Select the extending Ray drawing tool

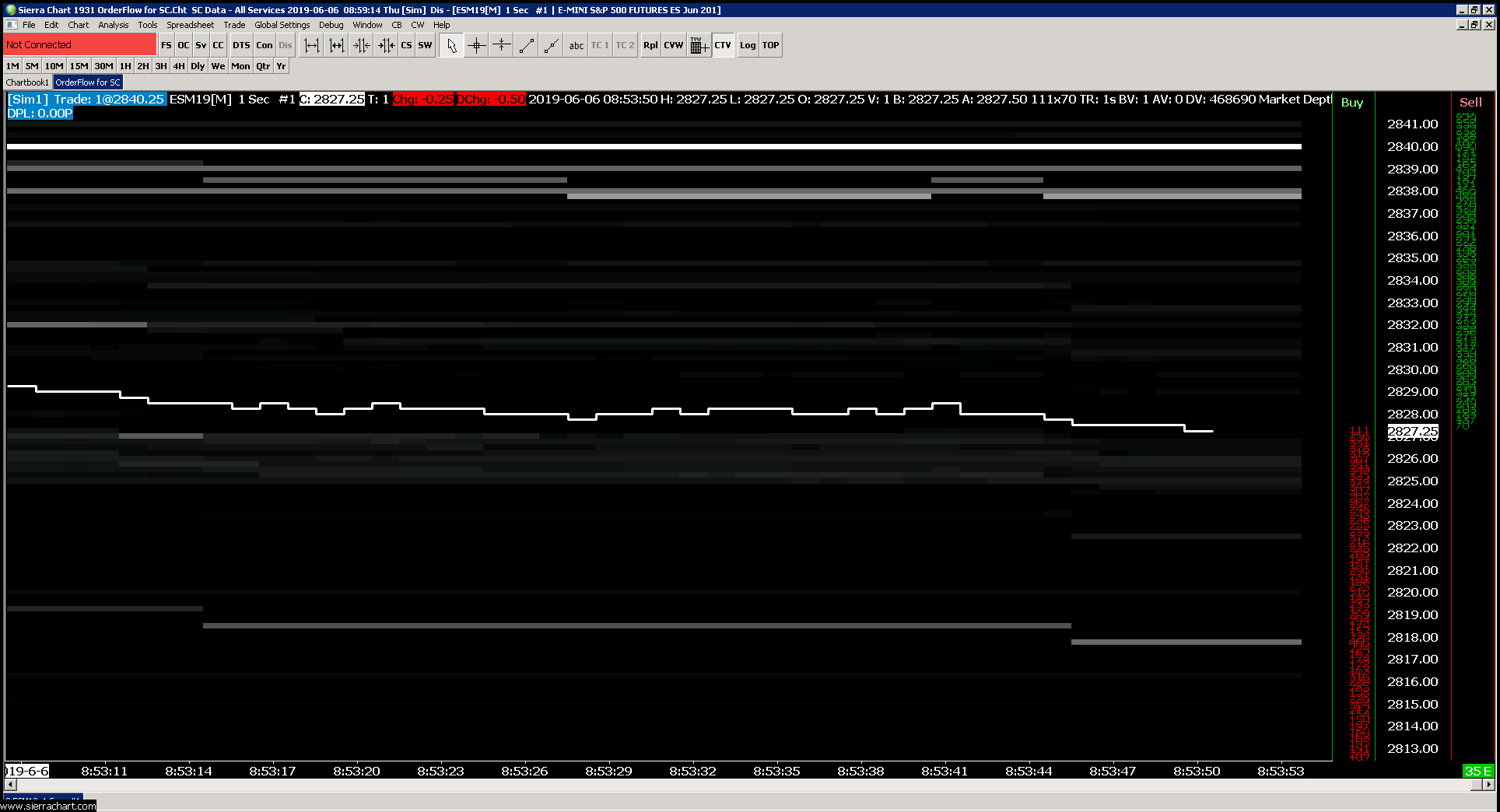tap(551, 45)
